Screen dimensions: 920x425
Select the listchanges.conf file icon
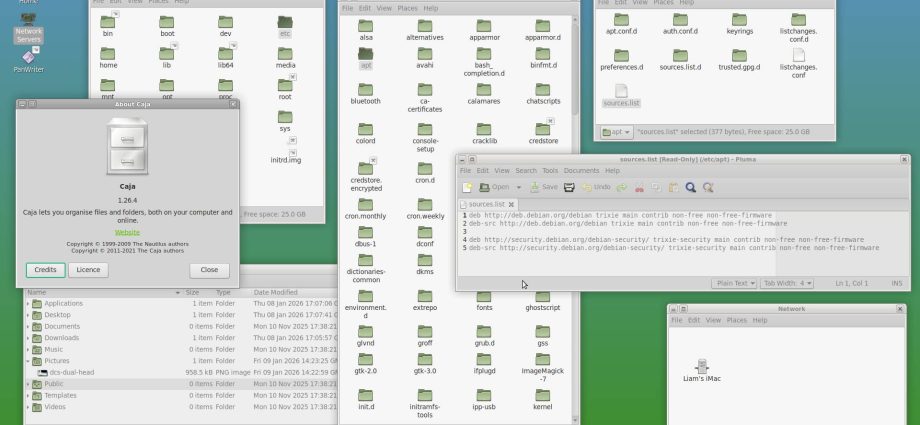[799, 63]
